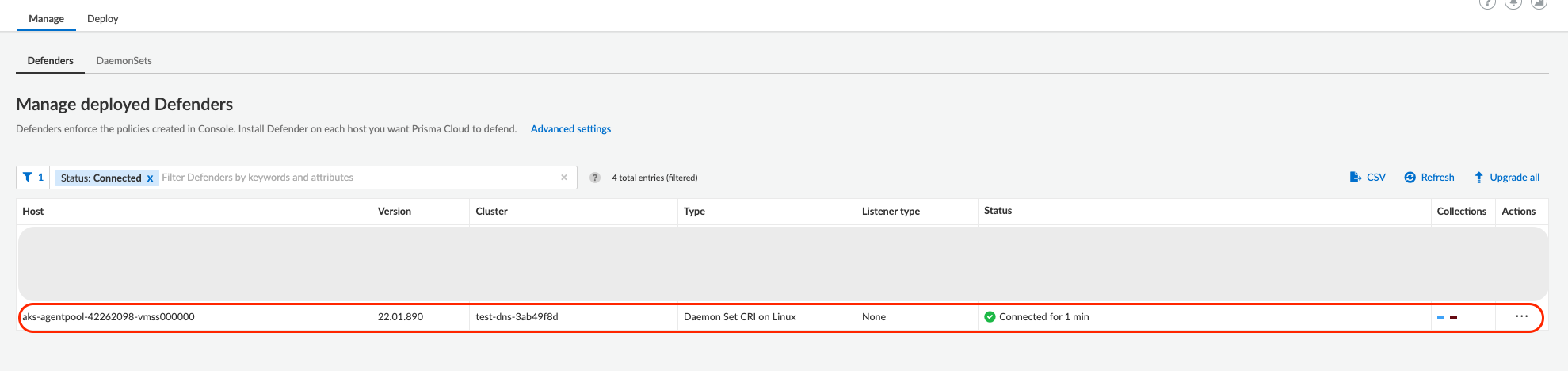
Task: Click the aks-agentpool-42262098-vmss000000 host row
Action: (109, 317)
